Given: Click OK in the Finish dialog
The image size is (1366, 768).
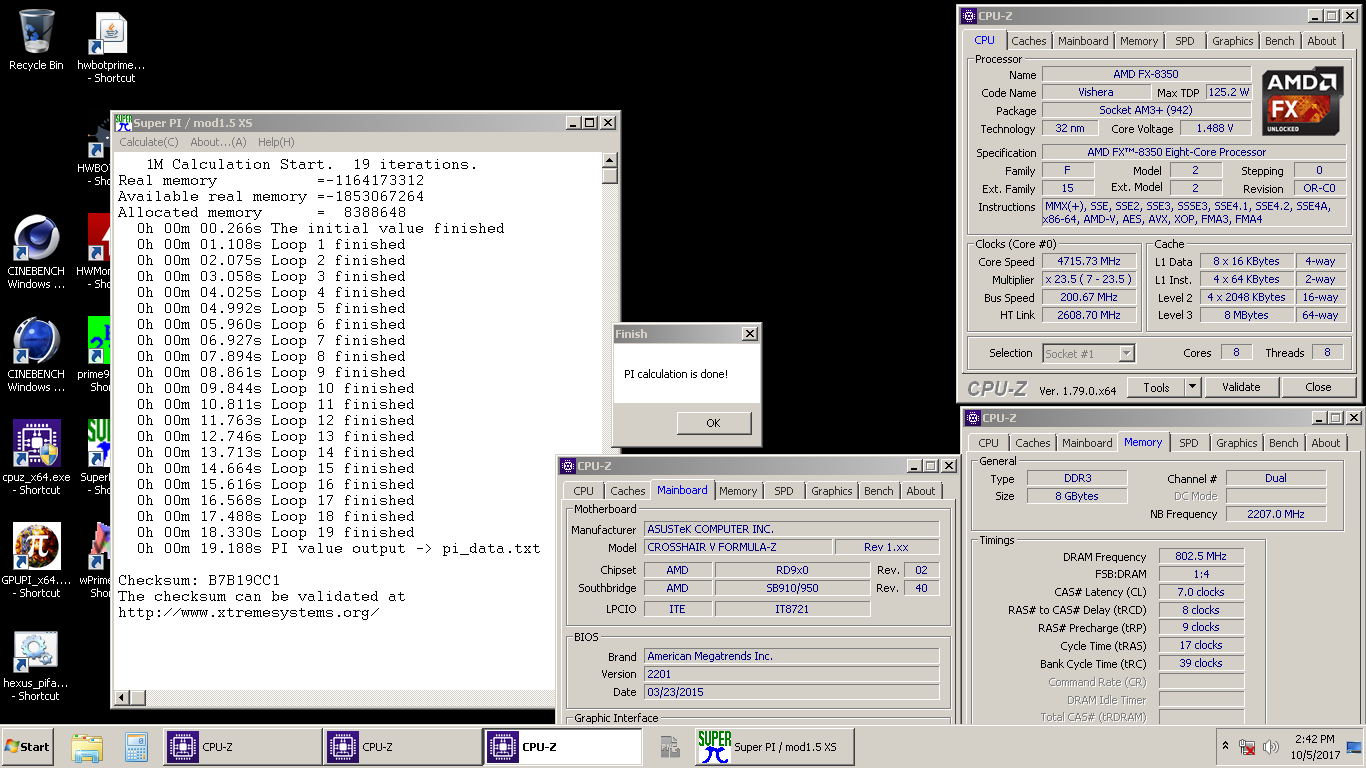Looking at the screenshot, I should click(713, 423).
